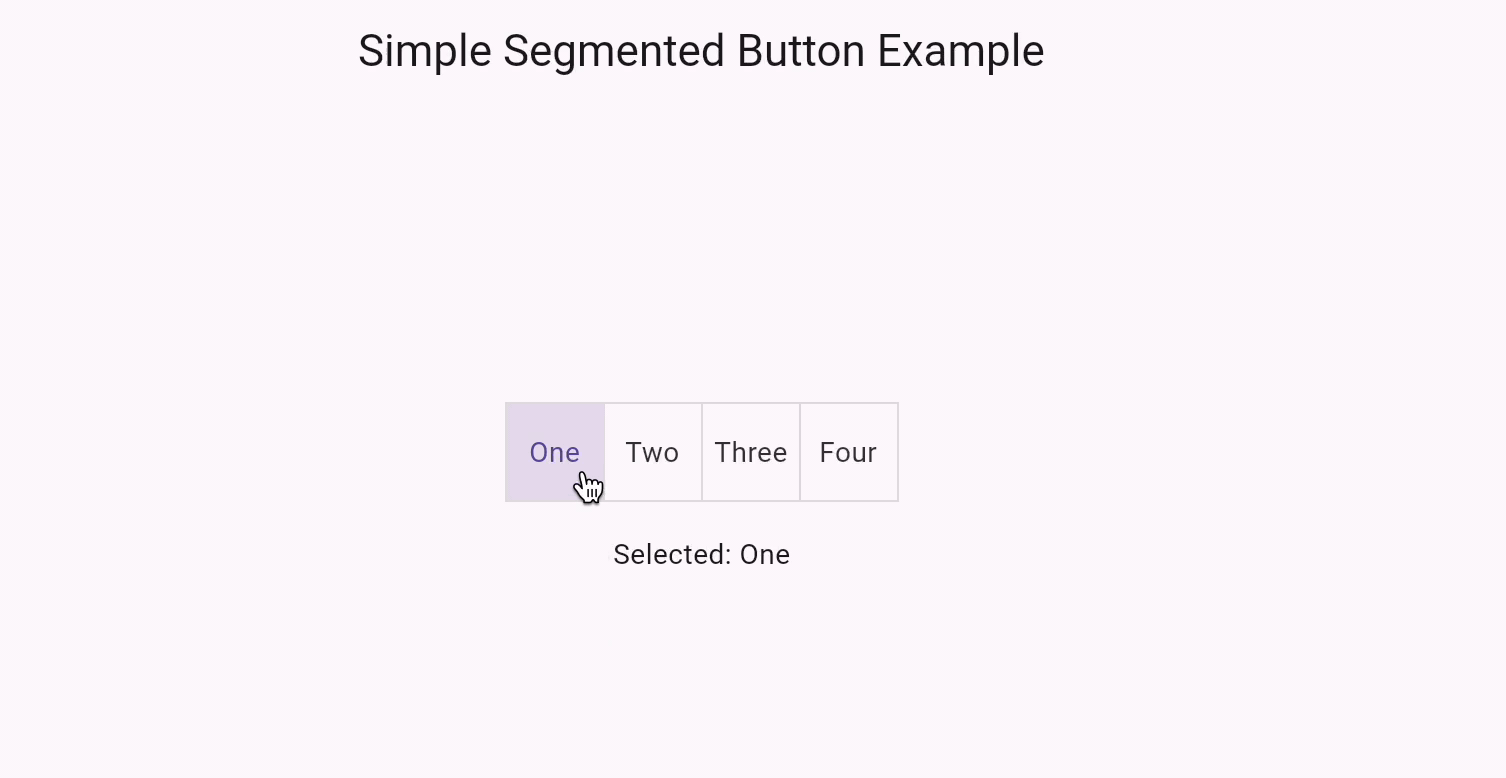Click the leftmost segment of the control
This screenshot has width=1506, height=778.
(x=554, y=452)
